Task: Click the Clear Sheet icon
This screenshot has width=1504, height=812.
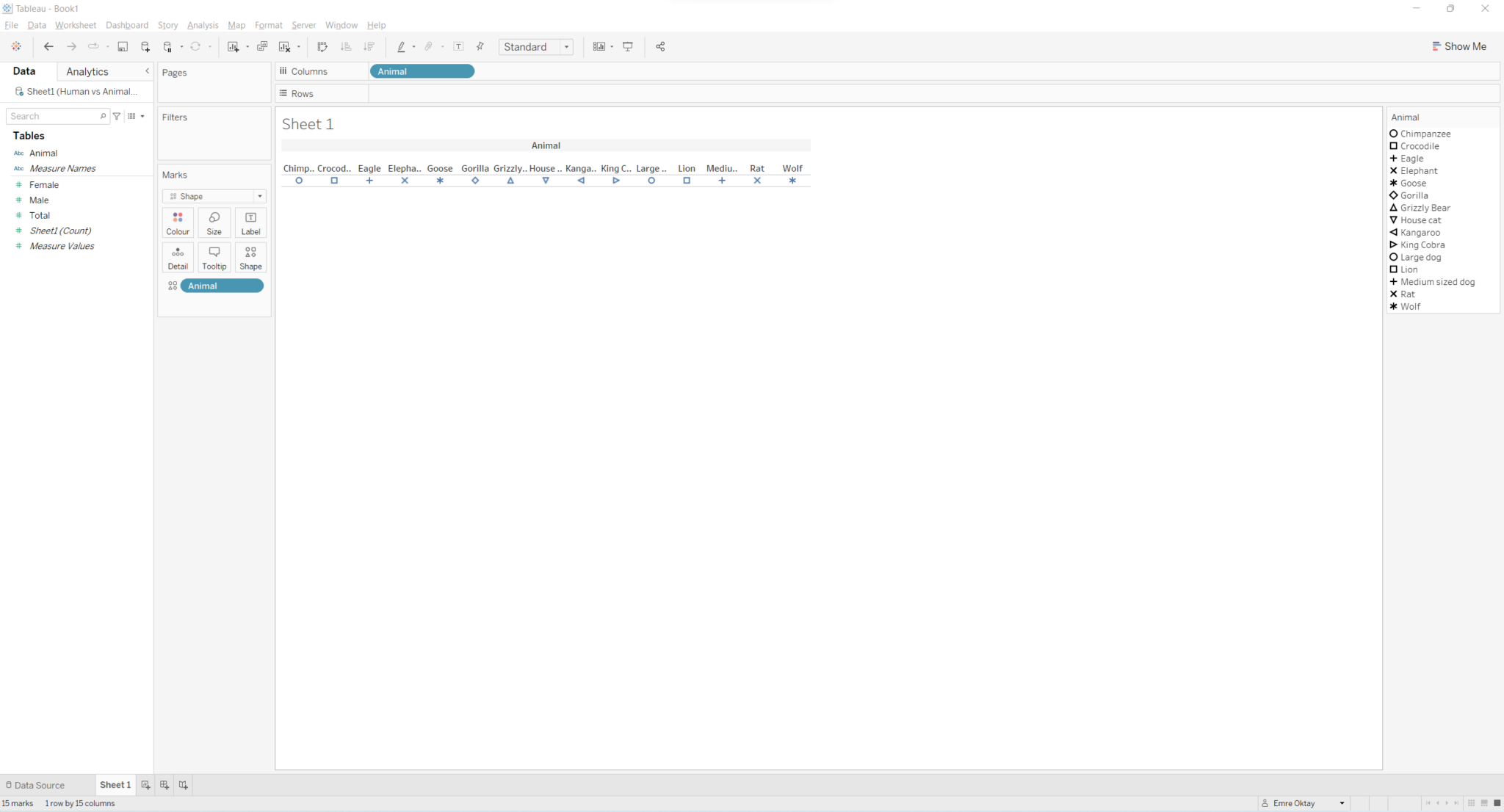Action: coord(285,46)
